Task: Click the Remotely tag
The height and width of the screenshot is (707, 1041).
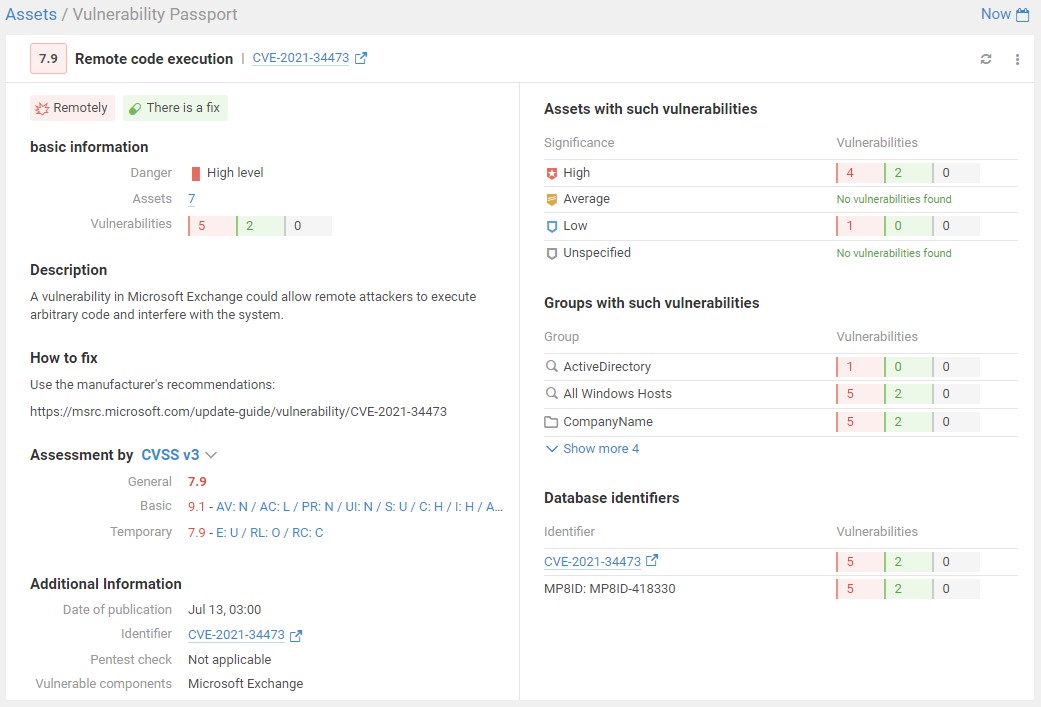Action: point(72,108)
